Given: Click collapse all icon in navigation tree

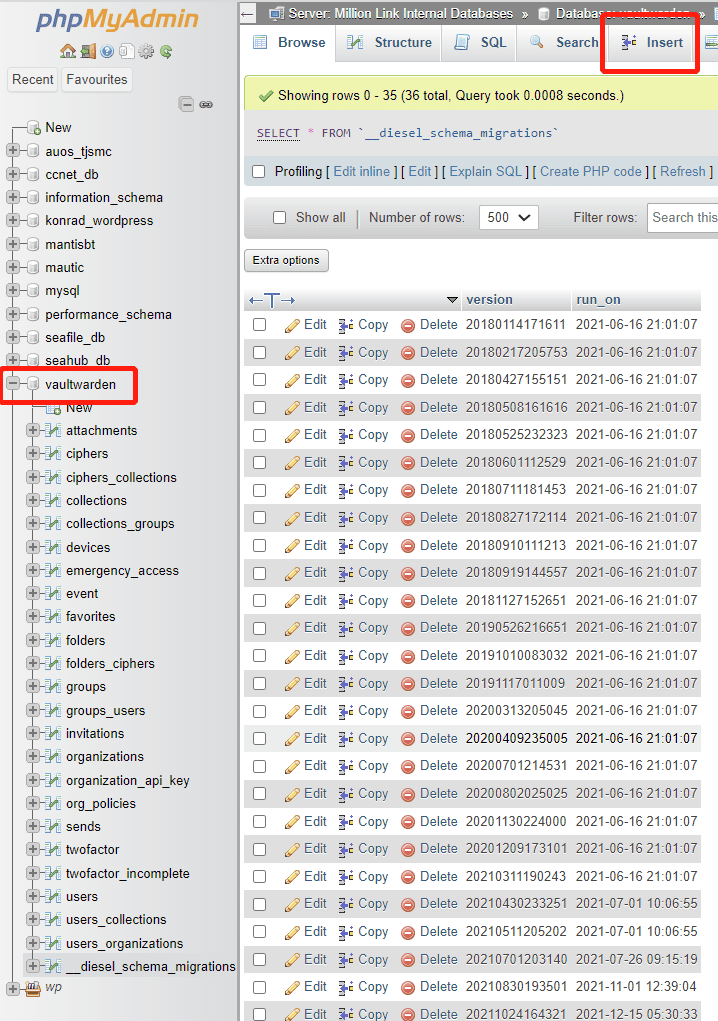Looking at the screenshot, I should 186,104.
